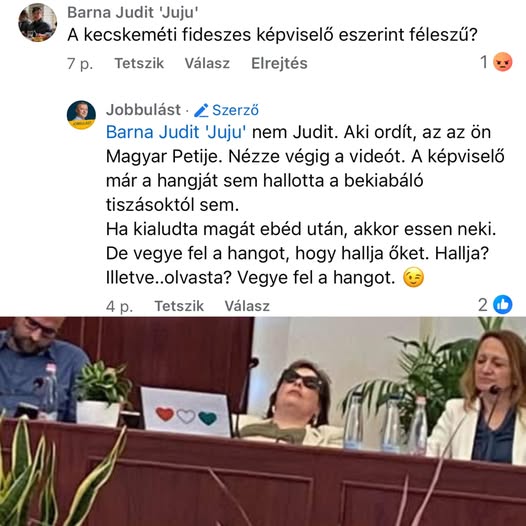
Task: Open the Jobbulást page name link
Action: point(143,110)
